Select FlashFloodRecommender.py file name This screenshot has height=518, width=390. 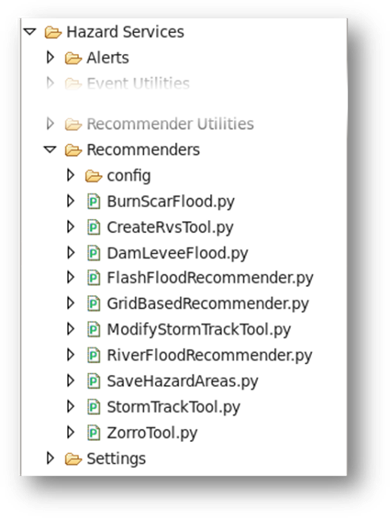(210, 278)
